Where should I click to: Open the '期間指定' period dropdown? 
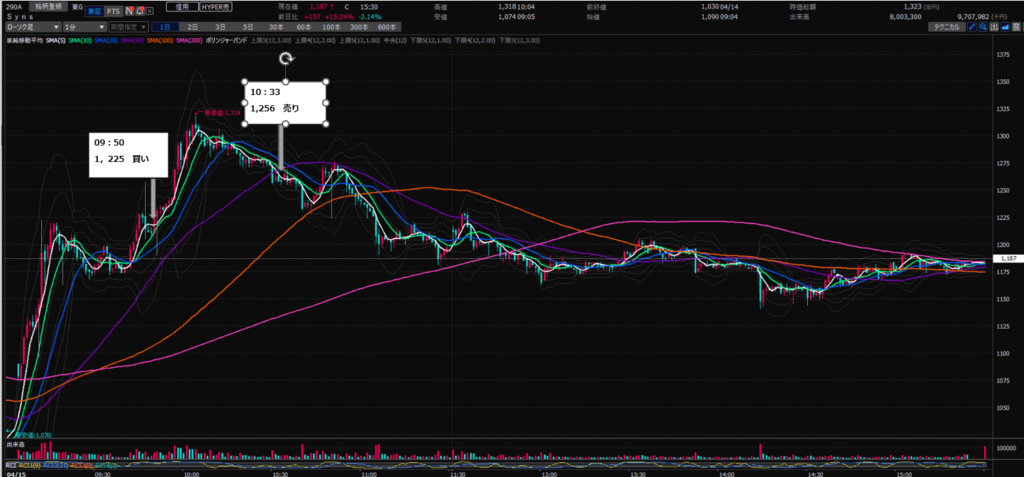[x=128, y=27]
